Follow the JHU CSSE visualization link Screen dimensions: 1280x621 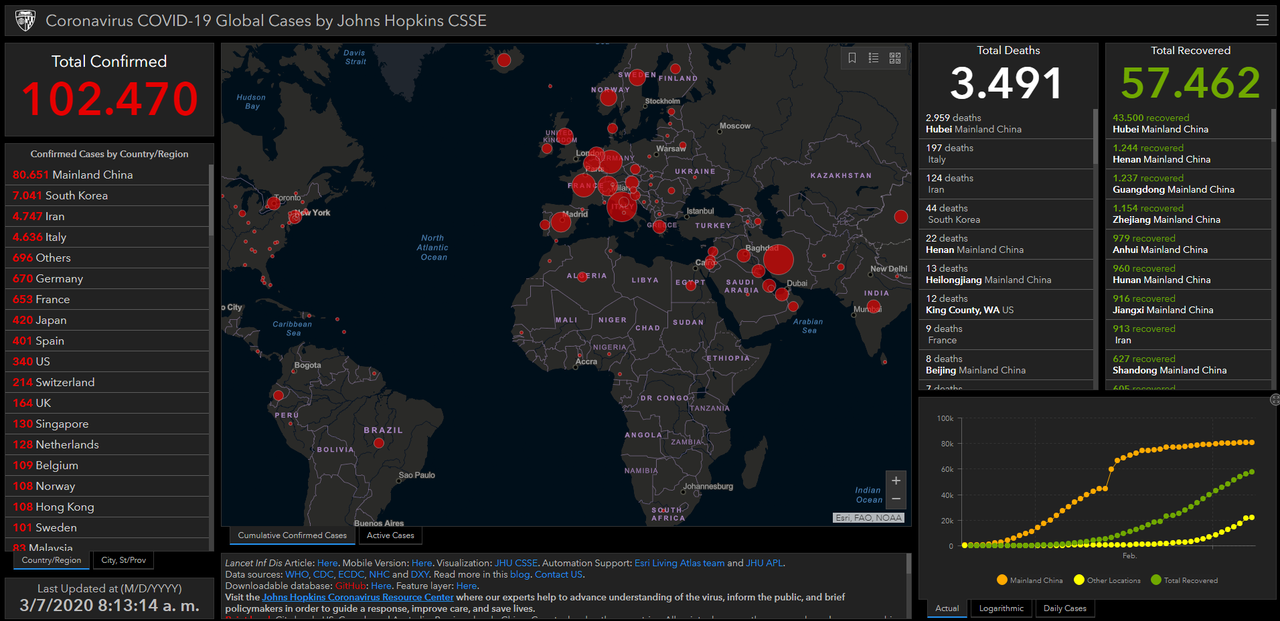(516, 563)
